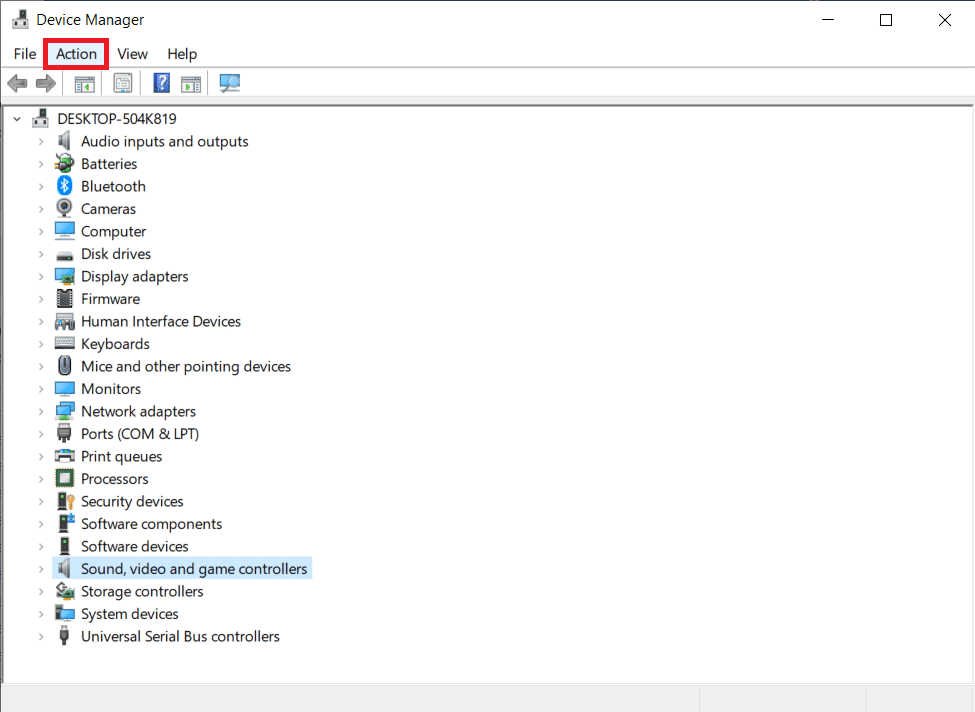Select Mice and other pointing devices
The width and height of the screenshot is (975, 712).
click(186, 366)
